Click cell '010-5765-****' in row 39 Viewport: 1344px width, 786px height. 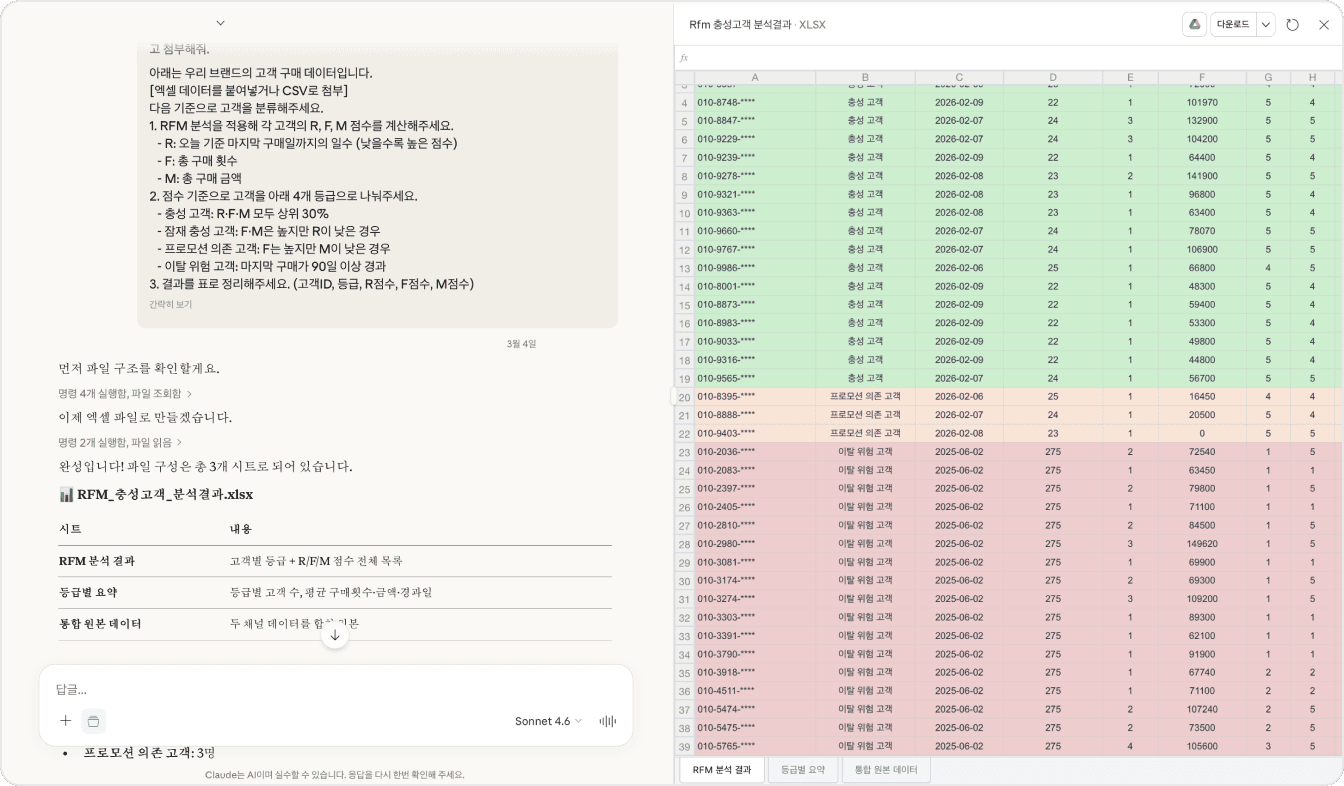coord(755,746)
